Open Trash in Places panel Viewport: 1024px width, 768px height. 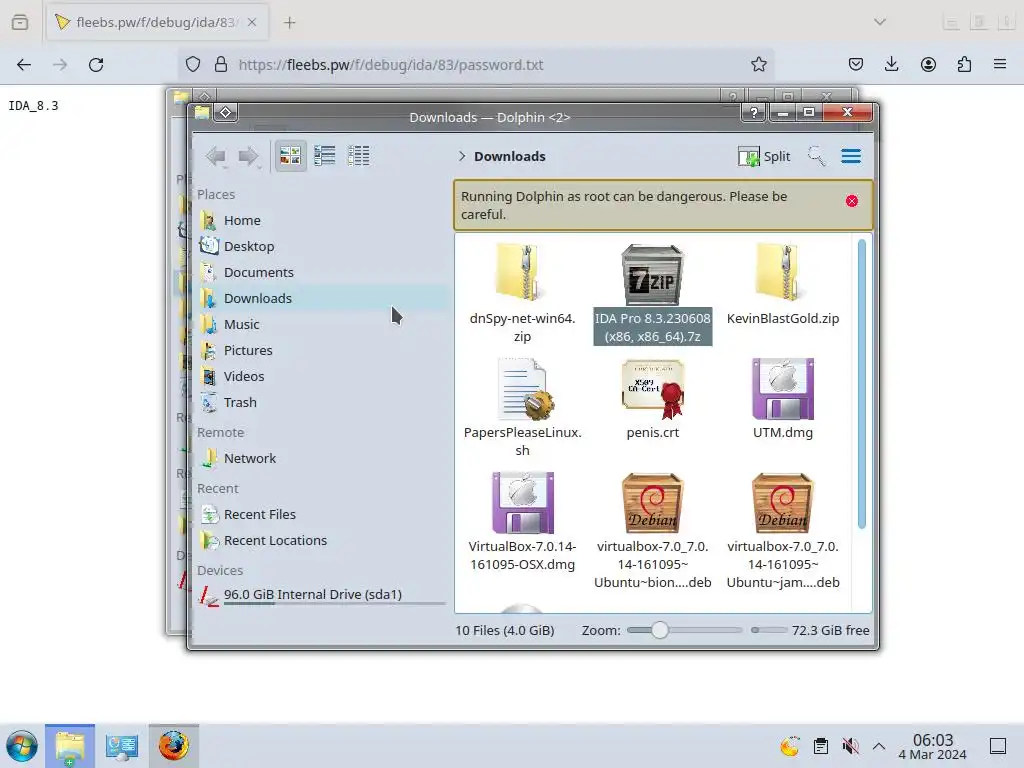[x=322, y=403]
